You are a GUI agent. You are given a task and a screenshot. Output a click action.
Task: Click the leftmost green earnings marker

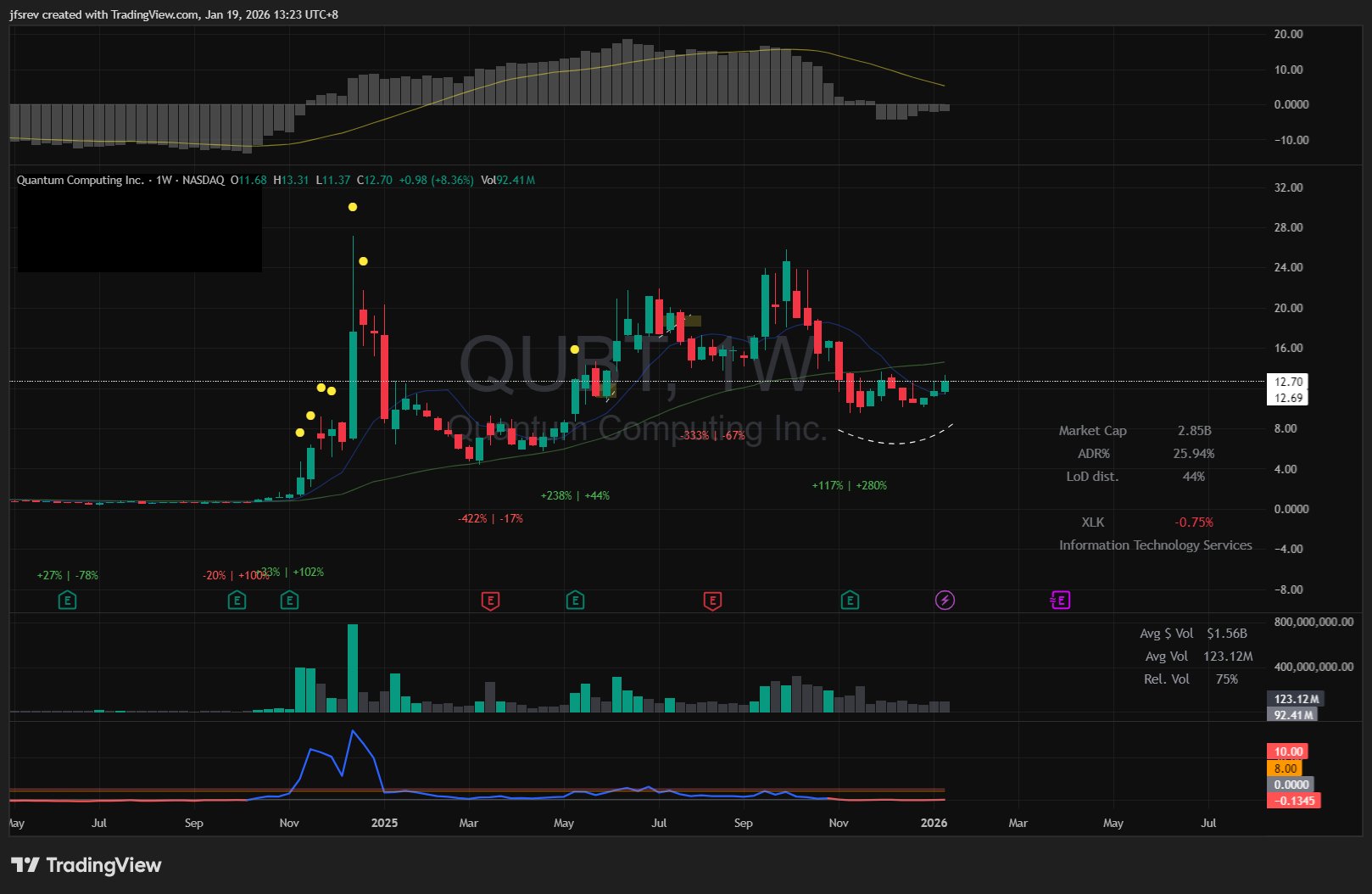click(67, 601)
